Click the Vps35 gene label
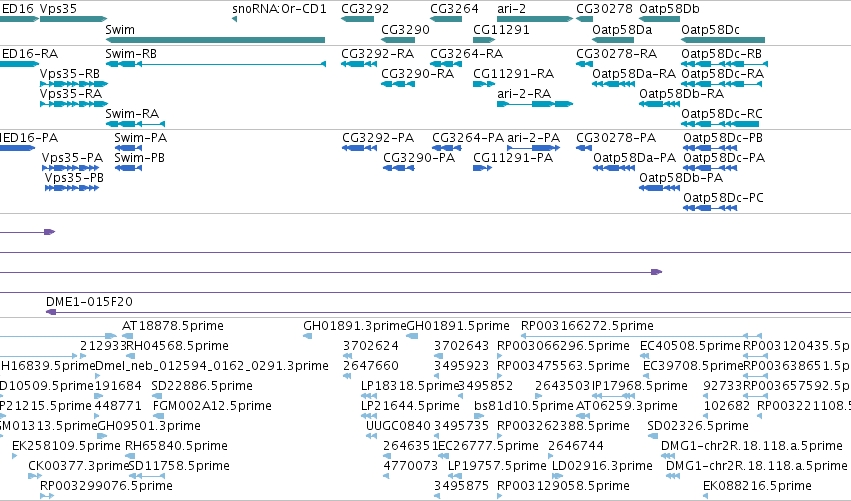Image resolution: width=851 pixels, height=501 pixels. point(58,9)
